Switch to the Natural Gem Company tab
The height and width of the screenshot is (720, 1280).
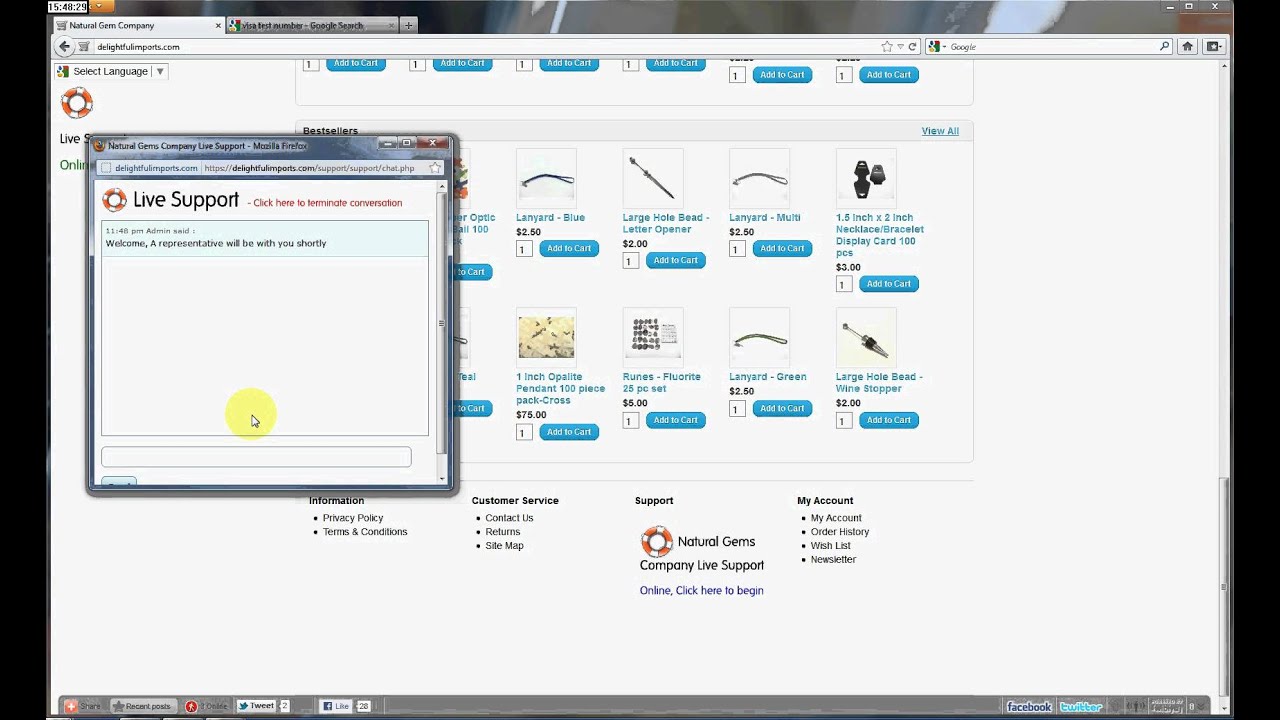pos(138,25)
